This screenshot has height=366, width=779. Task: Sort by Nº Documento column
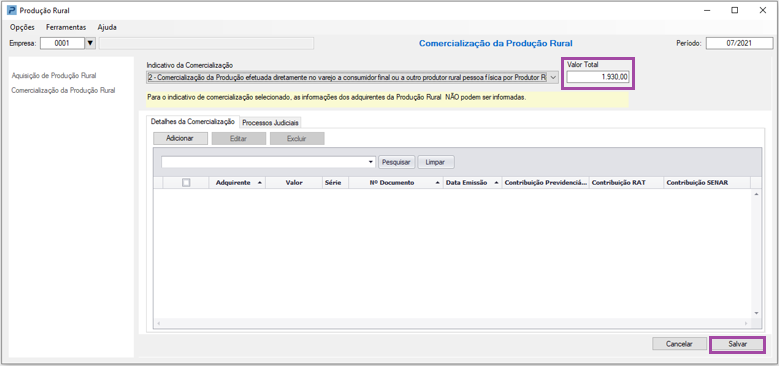click(396, 183)
